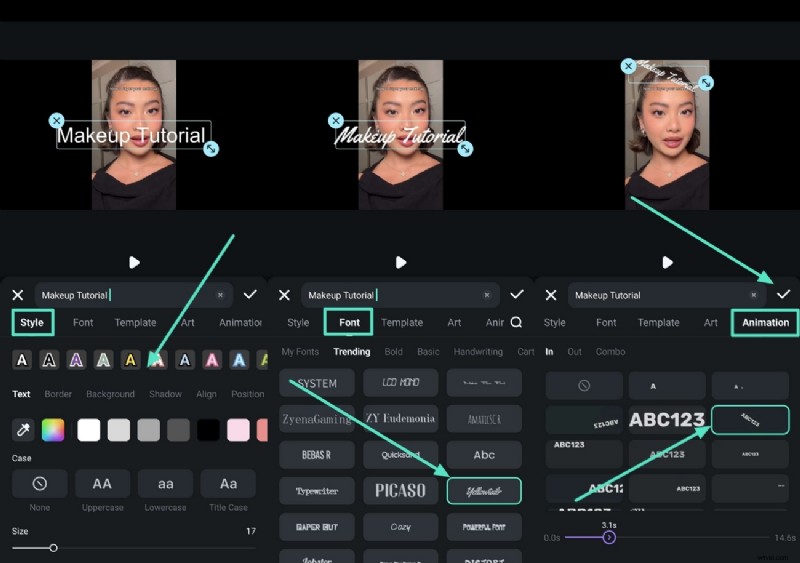Switch to the Combo animation tab

click(610, 352)
